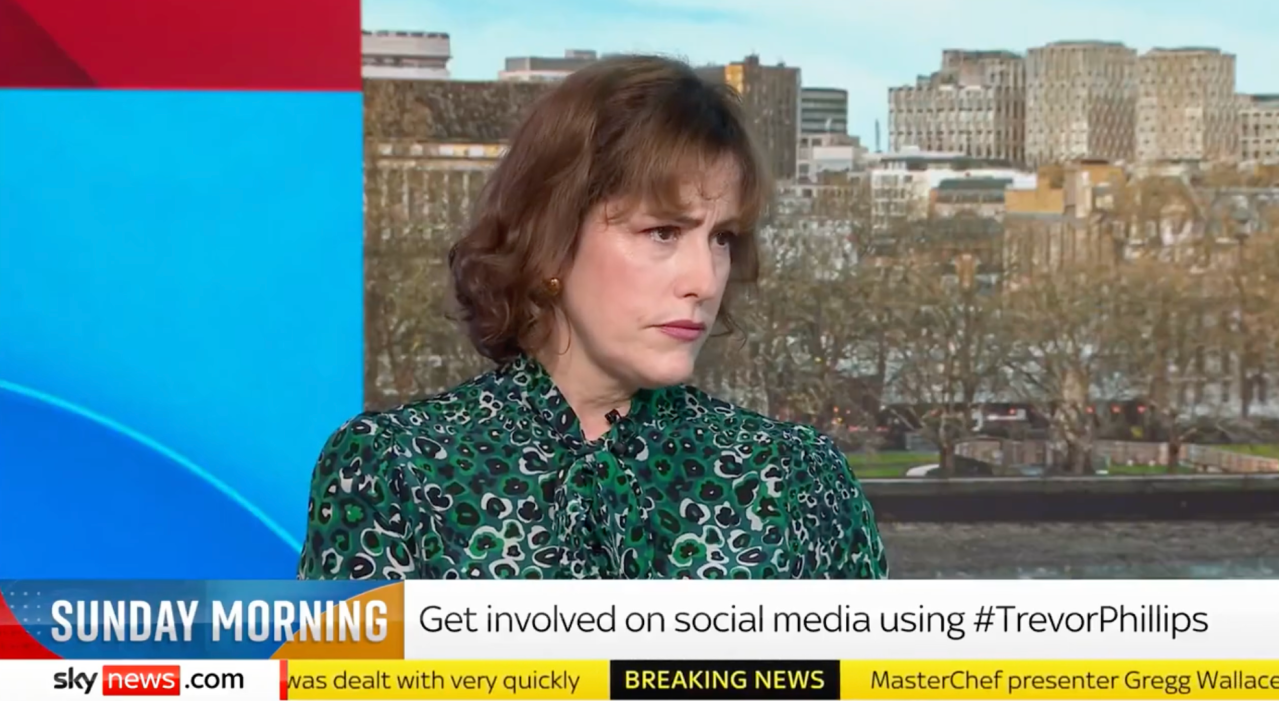Viewport: 1279px width, 701px height.
Task: Click the #TrevorPhillips hashtag text
Action: [x=1090, y=620]
